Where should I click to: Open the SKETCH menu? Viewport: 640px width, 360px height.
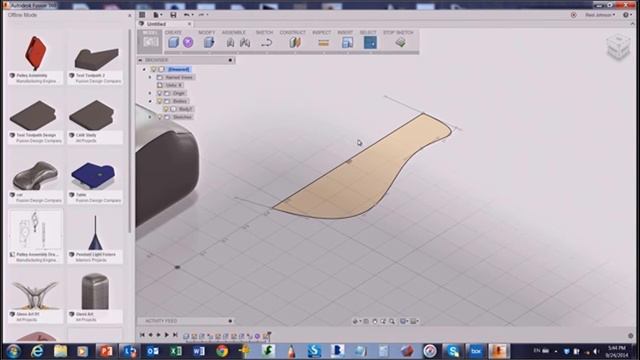264,32
